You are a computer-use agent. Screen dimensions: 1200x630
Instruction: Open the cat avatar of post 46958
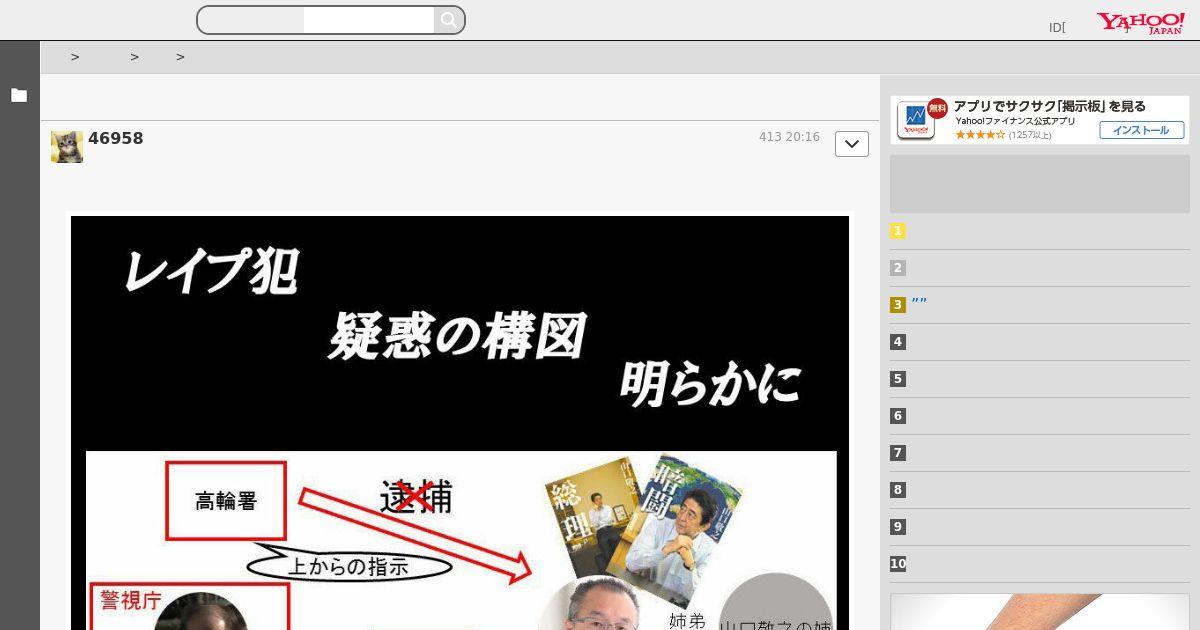click(x=67, y=146)
